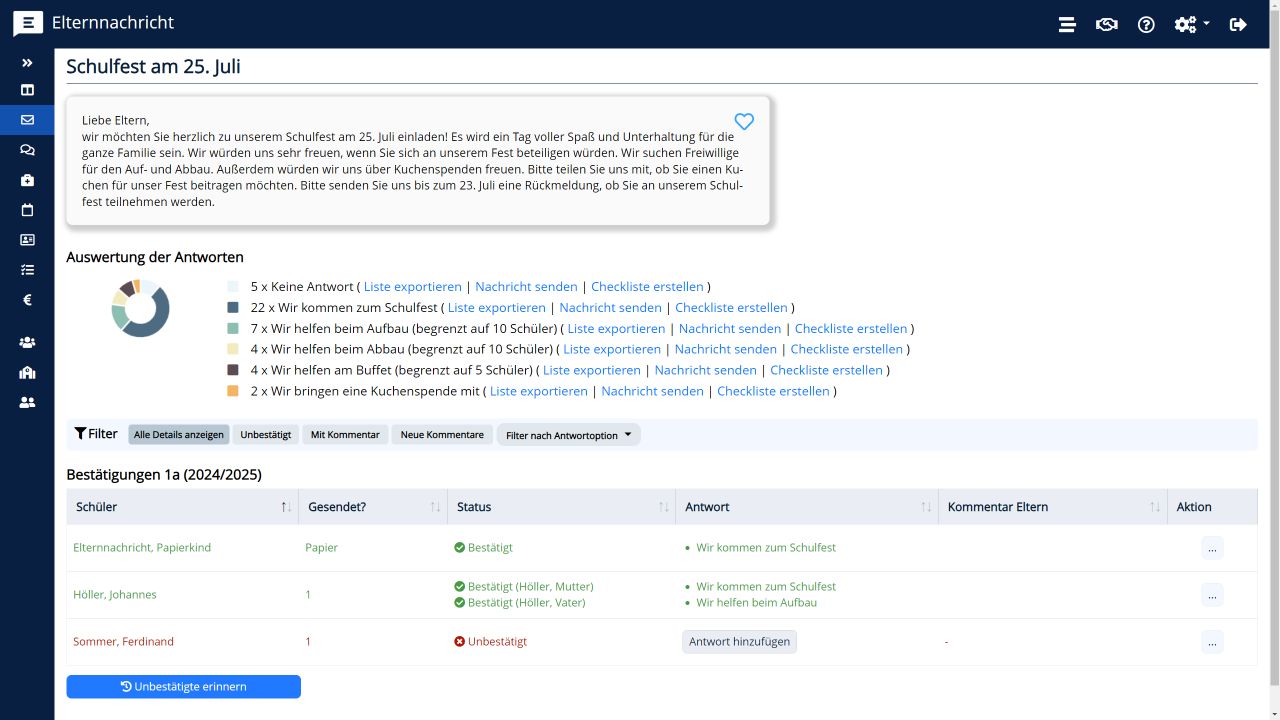Export list for Aufbau helpers

point(616,329)
